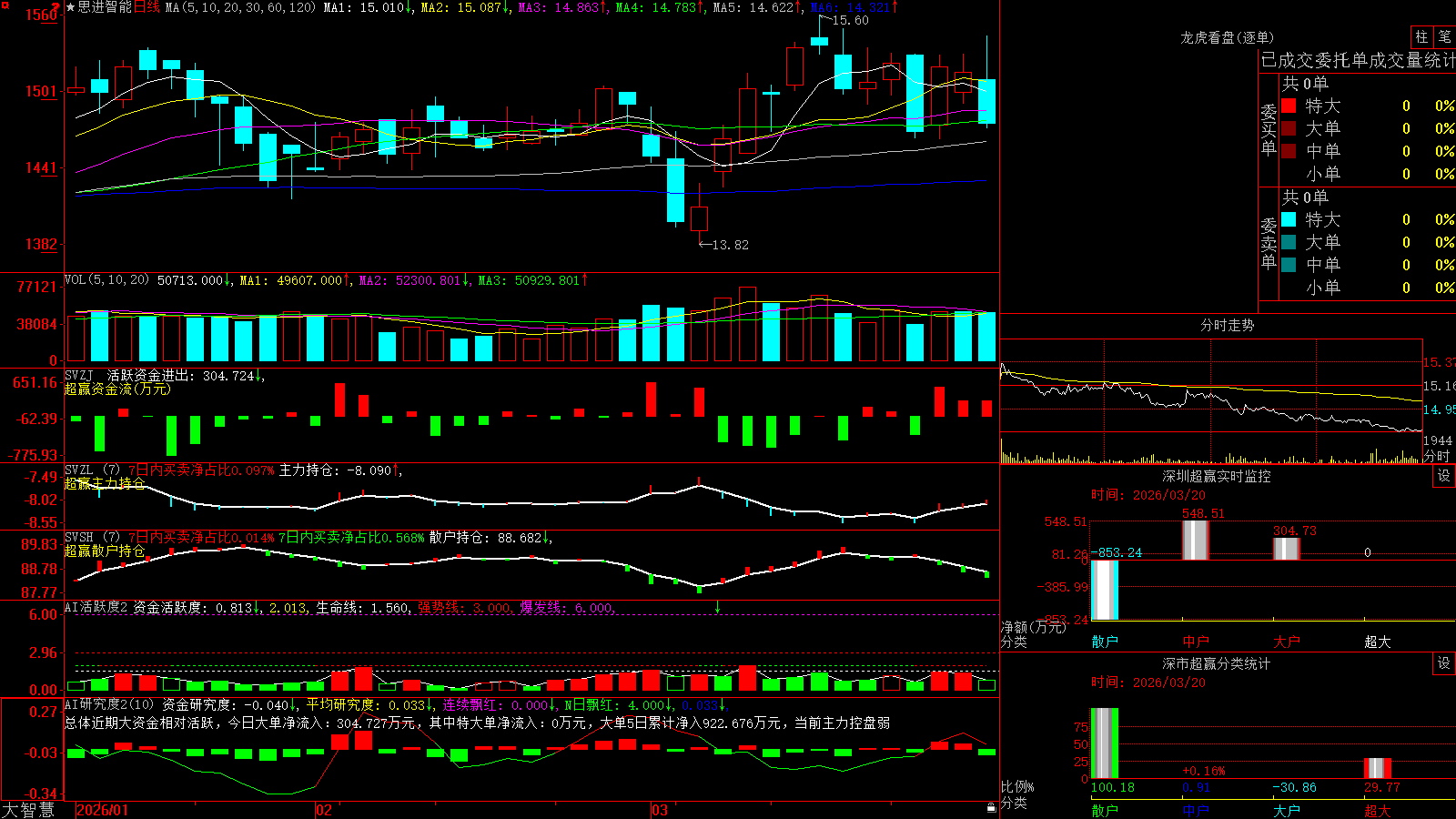Select cyan 散户 category in 实时监控 chart

pos(1105,642)
